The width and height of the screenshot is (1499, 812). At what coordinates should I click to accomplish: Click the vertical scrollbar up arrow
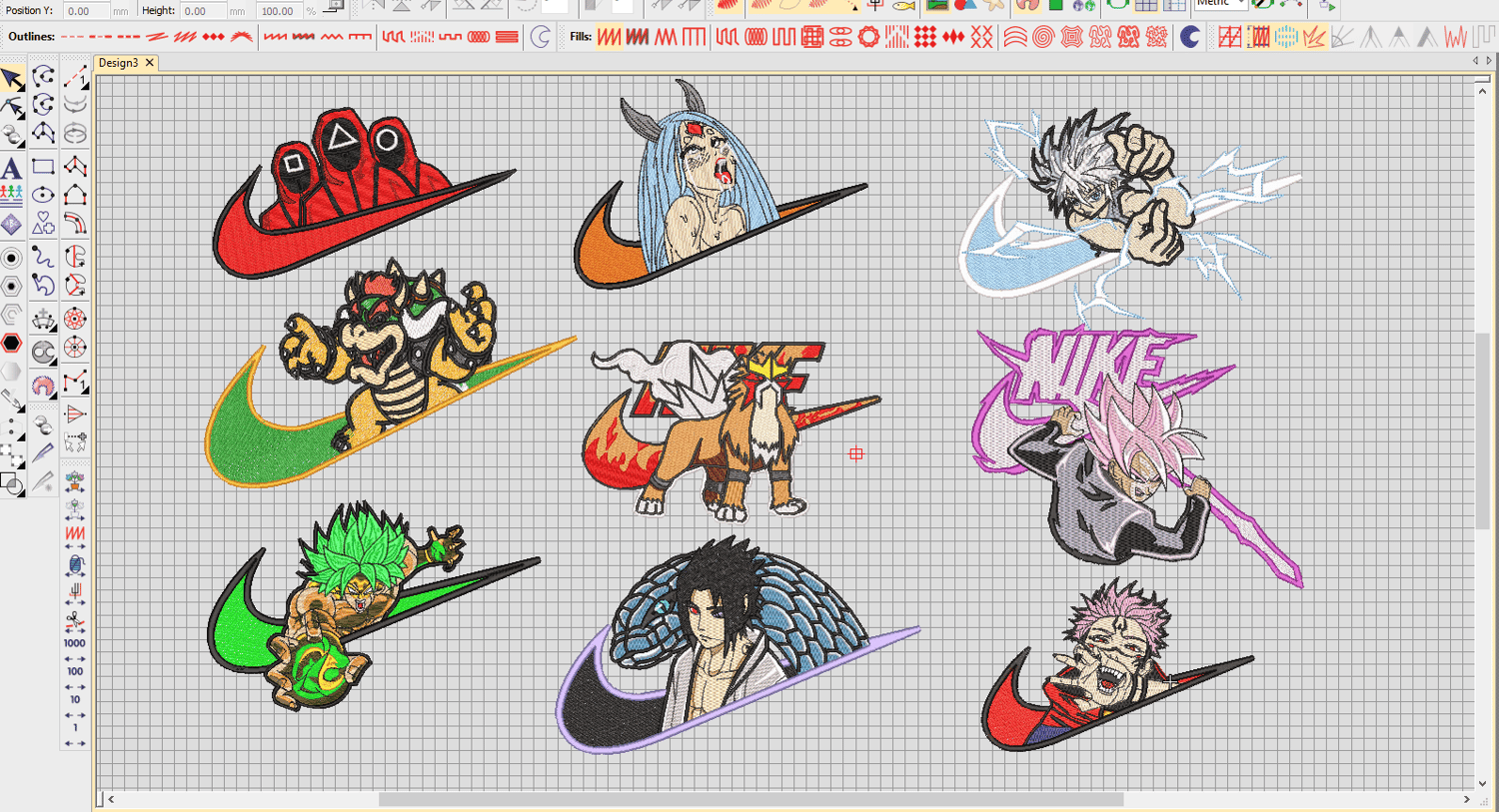tap(1482, 90)
